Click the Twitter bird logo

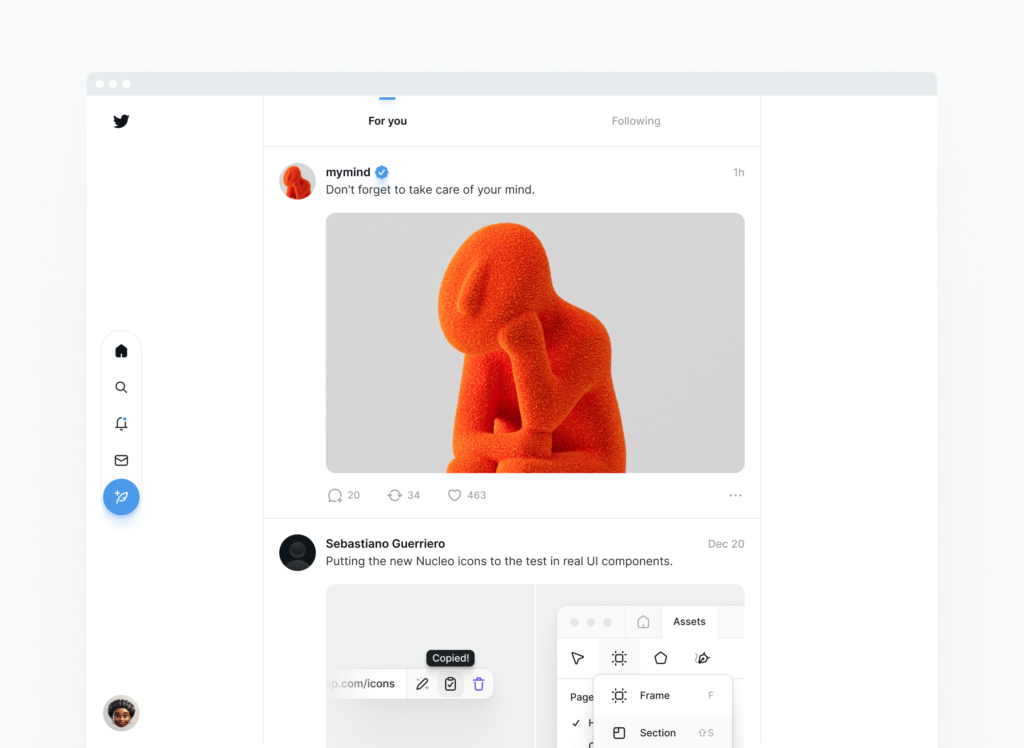pos(121,121)
